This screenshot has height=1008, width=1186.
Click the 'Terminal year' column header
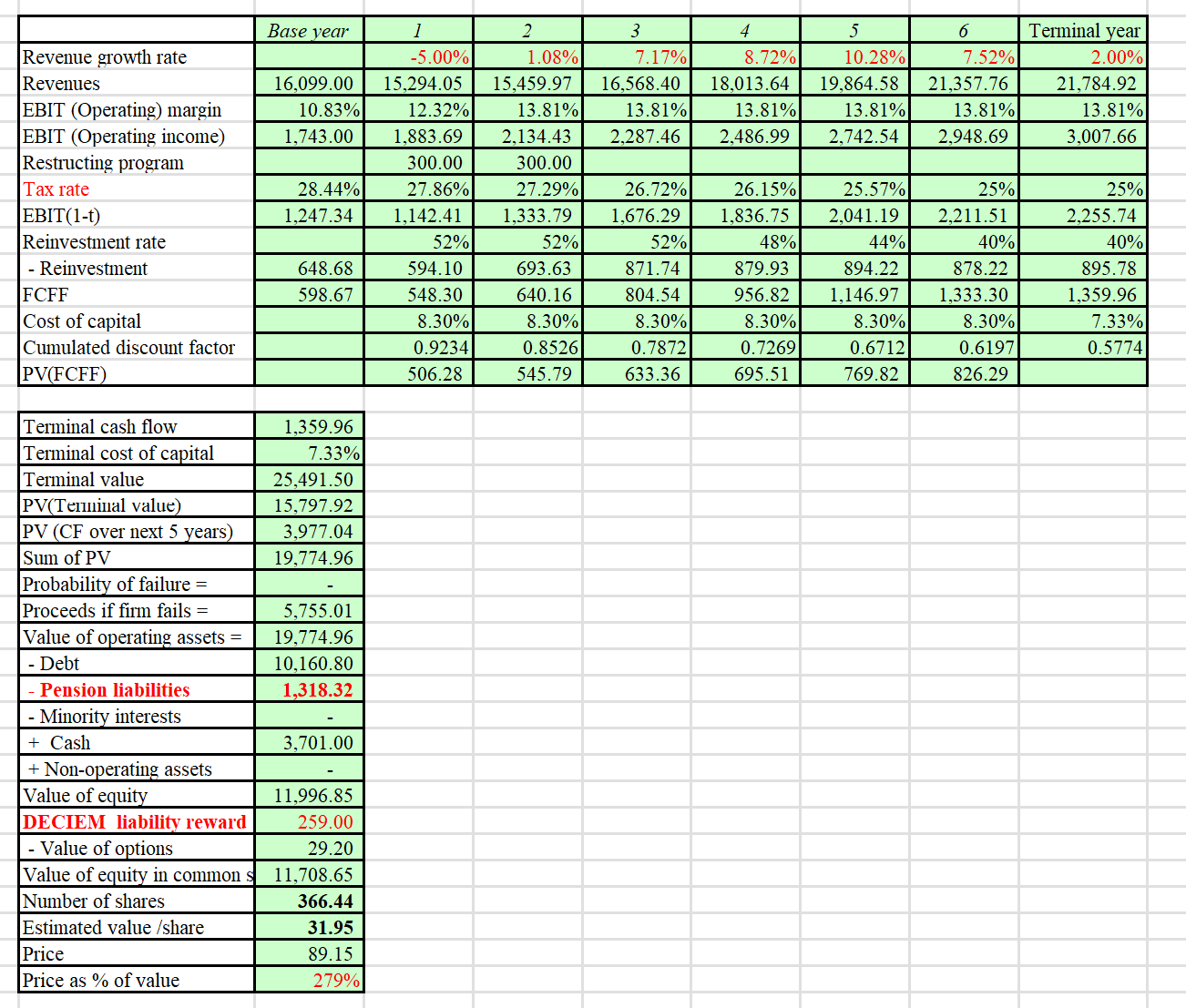pos(1083,30)
